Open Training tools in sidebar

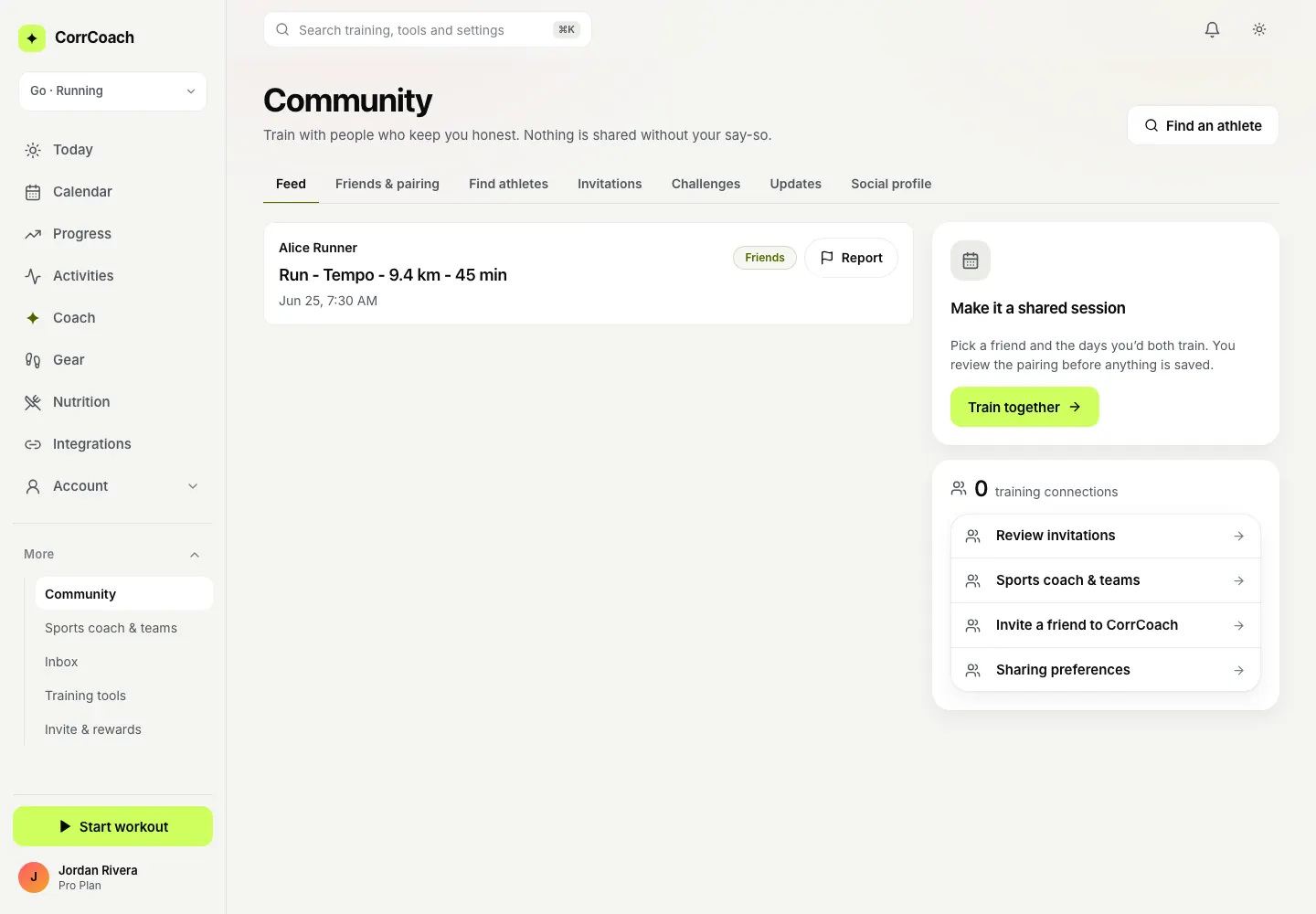124,696
